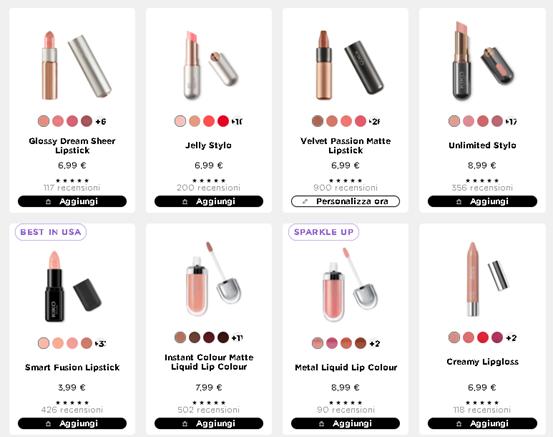Pick the darkest Instant Colour Matte swatch
553x437 pixels.
tap(223, 338)
